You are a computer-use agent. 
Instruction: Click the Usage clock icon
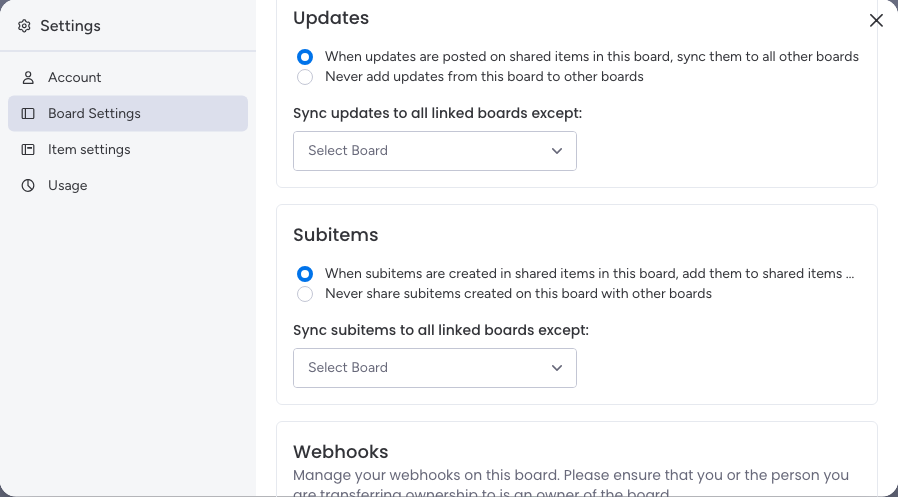pos(28,186)
